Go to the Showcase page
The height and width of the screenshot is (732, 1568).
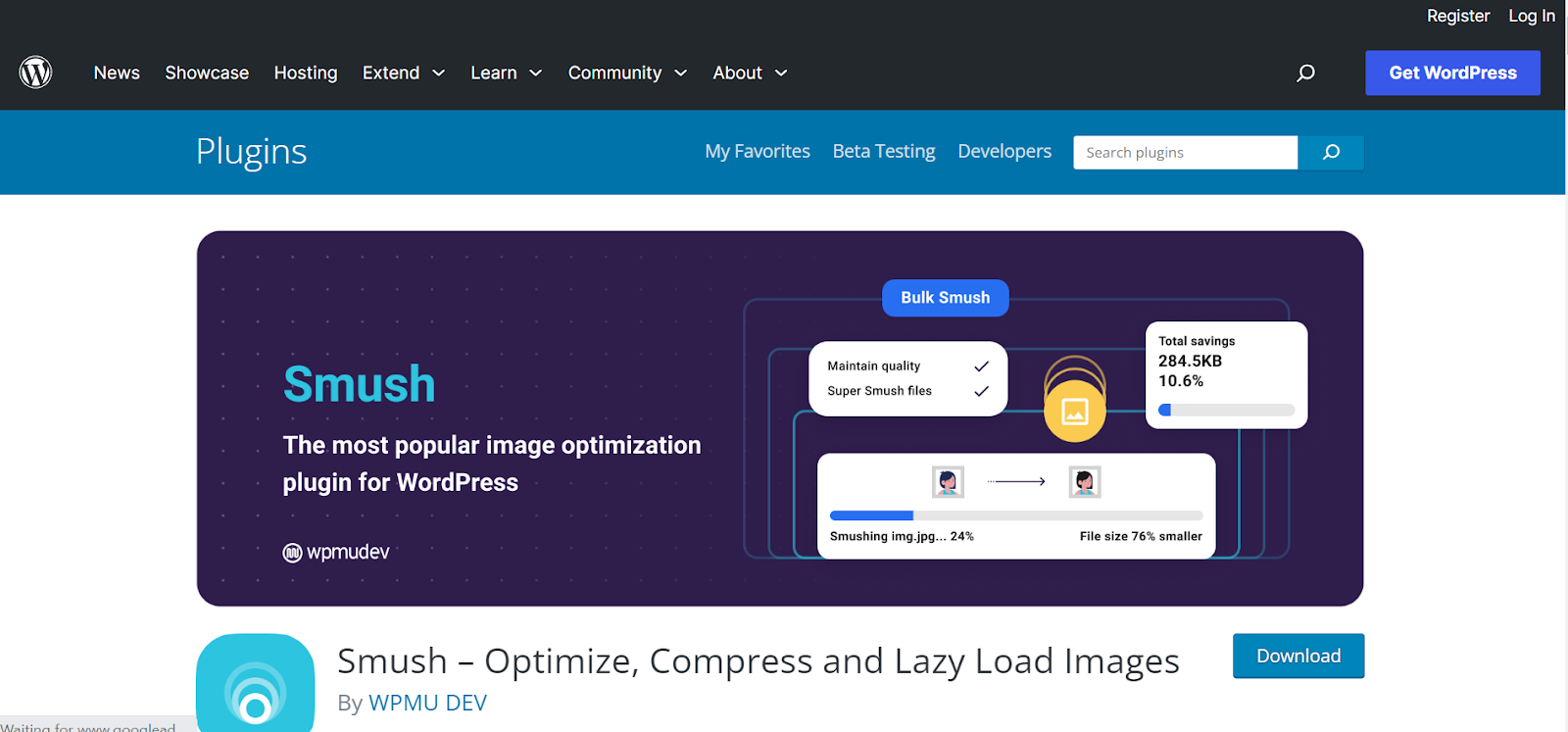tap(207, 73)
